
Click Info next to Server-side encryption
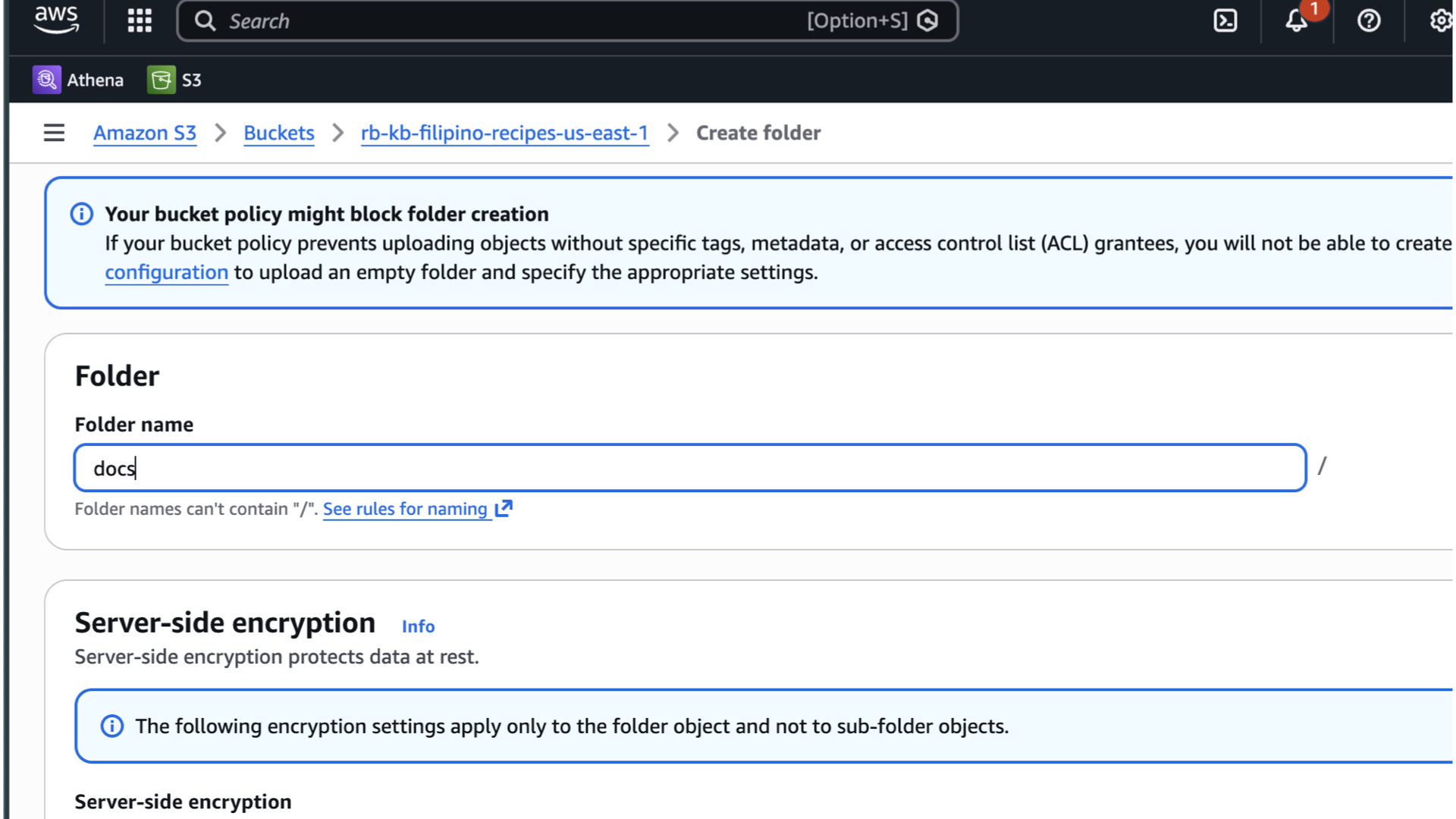(x=418, y=626)
